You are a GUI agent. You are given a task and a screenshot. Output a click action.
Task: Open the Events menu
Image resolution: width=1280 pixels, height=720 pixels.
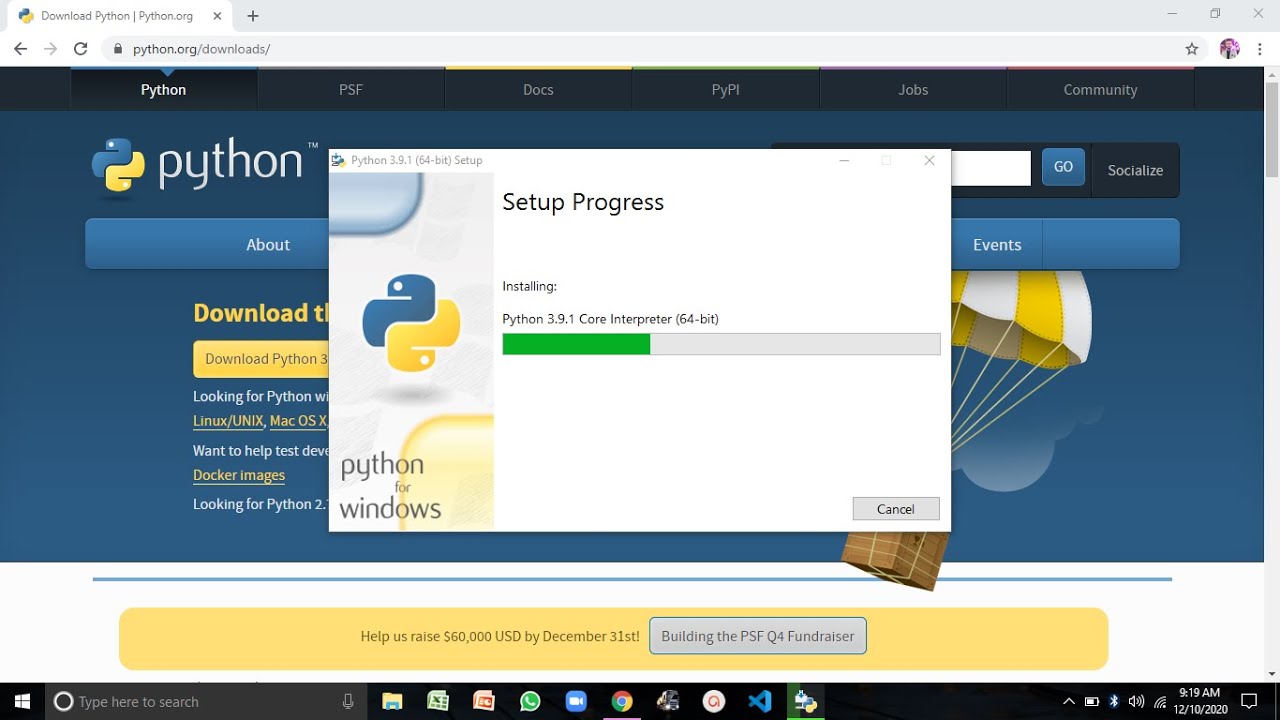[997, 244]
